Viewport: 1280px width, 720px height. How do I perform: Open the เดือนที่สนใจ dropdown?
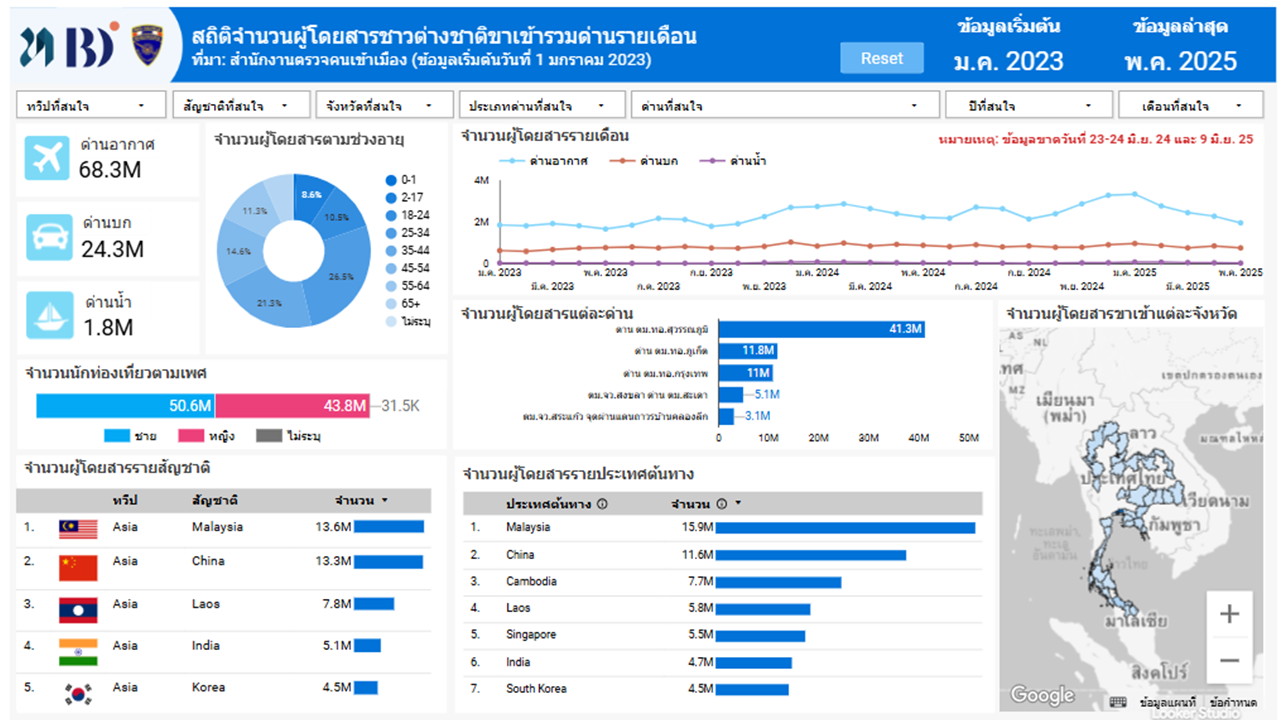(x=1191, y=103)
